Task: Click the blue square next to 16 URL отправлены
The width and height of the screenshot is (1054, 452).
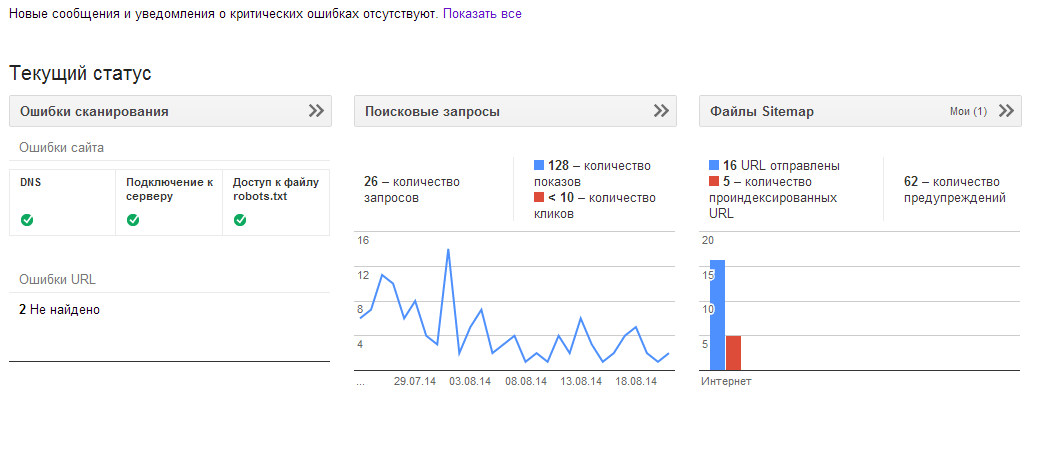Action: click(x=714, y=165)
